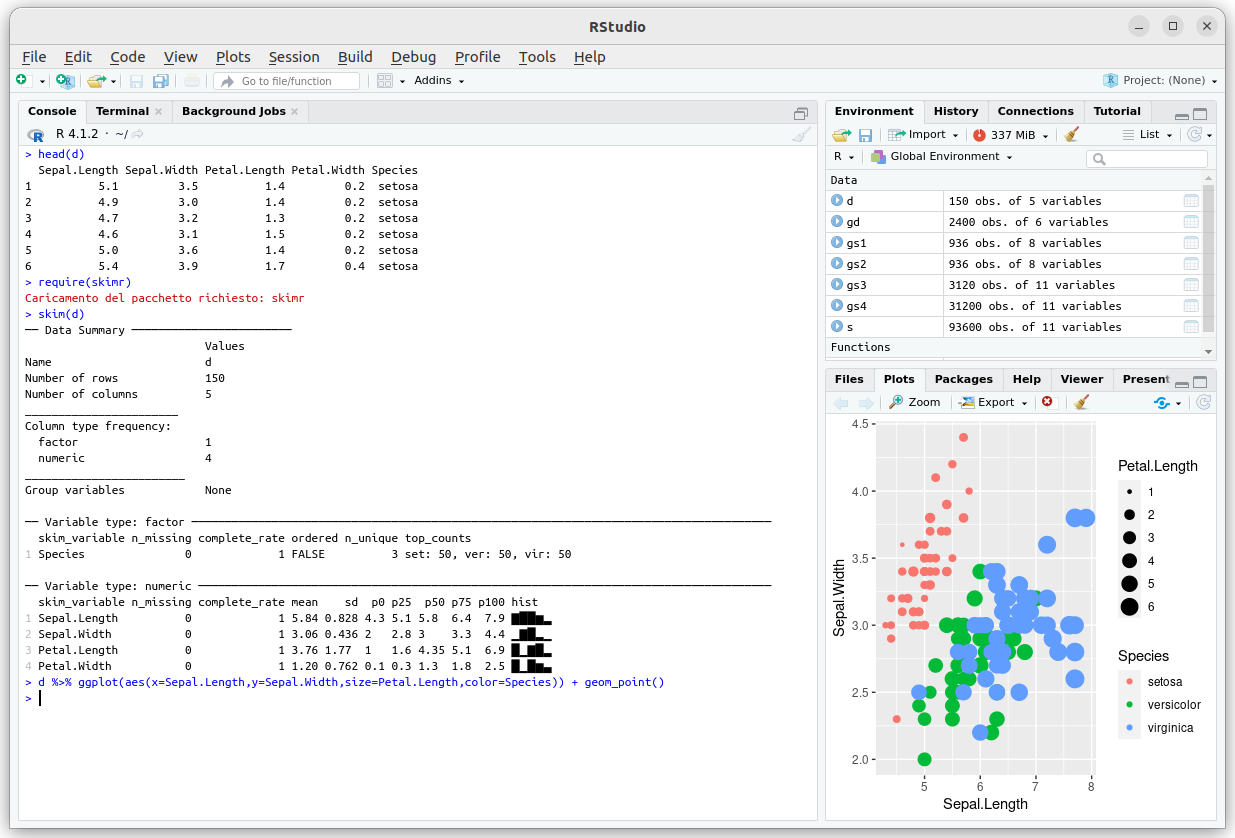Remove current plot with red X icon
1235x838 pixels.
click(x=1048, y=402)
